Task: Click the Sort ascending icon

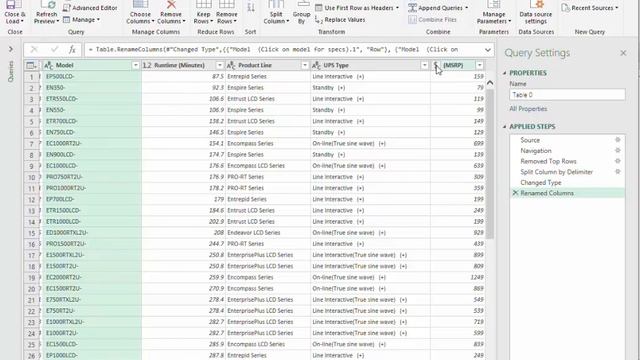Action: pyautogui.click(x=251, y=7)
